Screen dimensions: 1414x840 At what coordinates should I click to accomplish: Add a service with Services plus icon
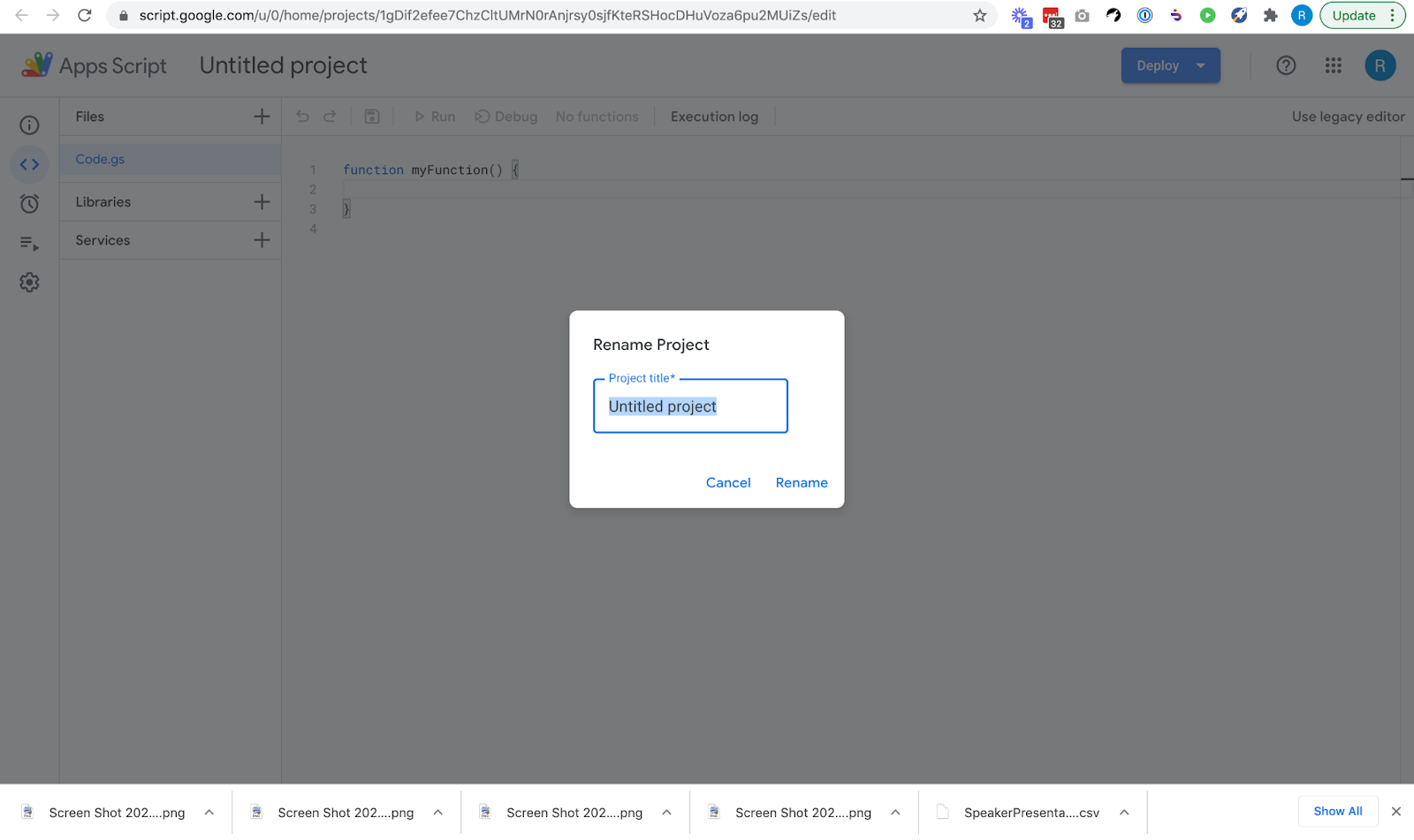coord(262,240)
